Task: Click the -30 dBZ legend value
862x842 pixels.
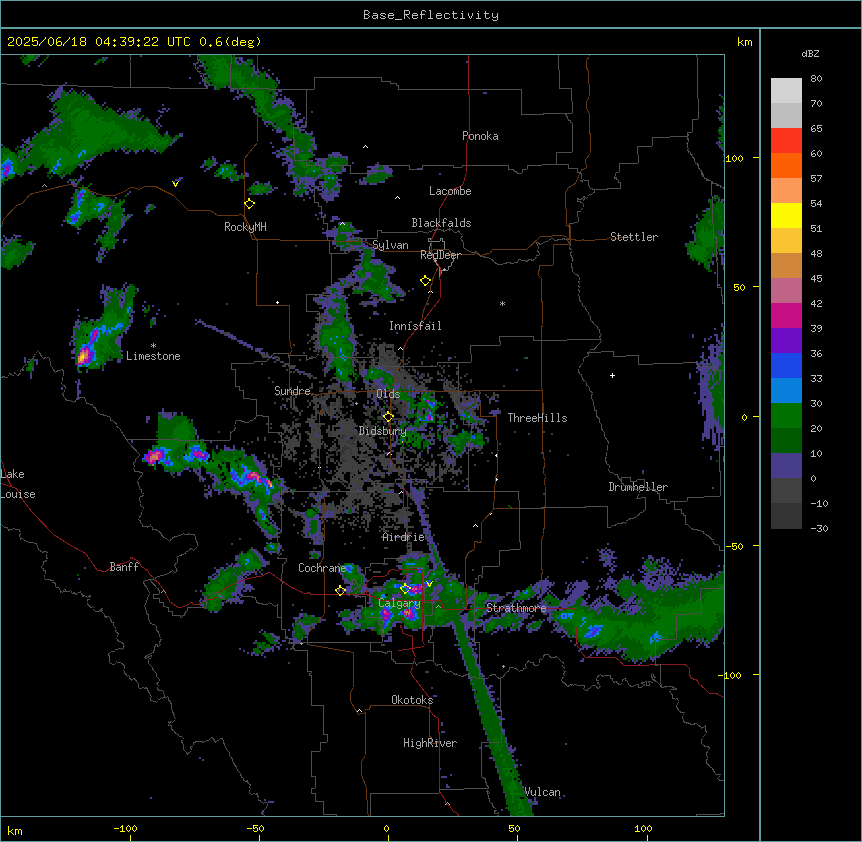Action: [x=819, y=529]
